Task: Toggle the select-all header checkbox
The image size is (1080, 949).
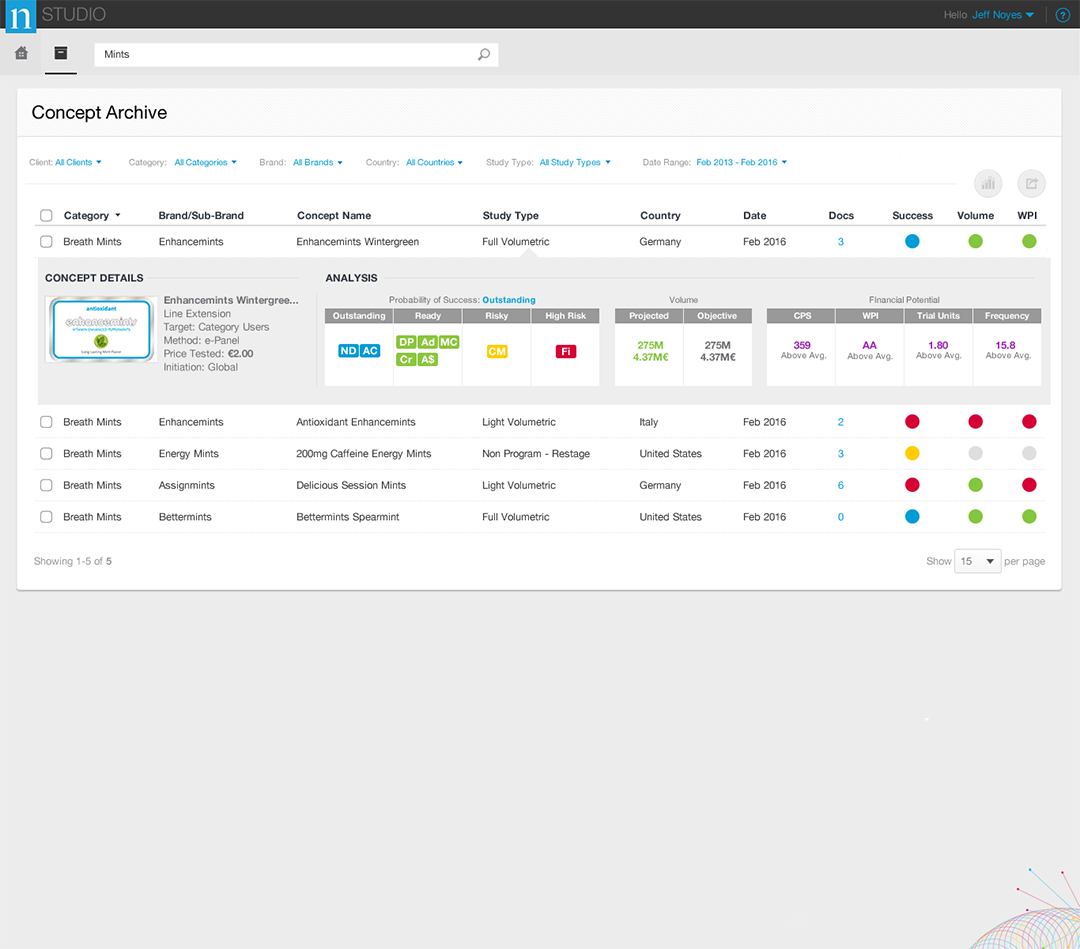Action: coord(46,216)
